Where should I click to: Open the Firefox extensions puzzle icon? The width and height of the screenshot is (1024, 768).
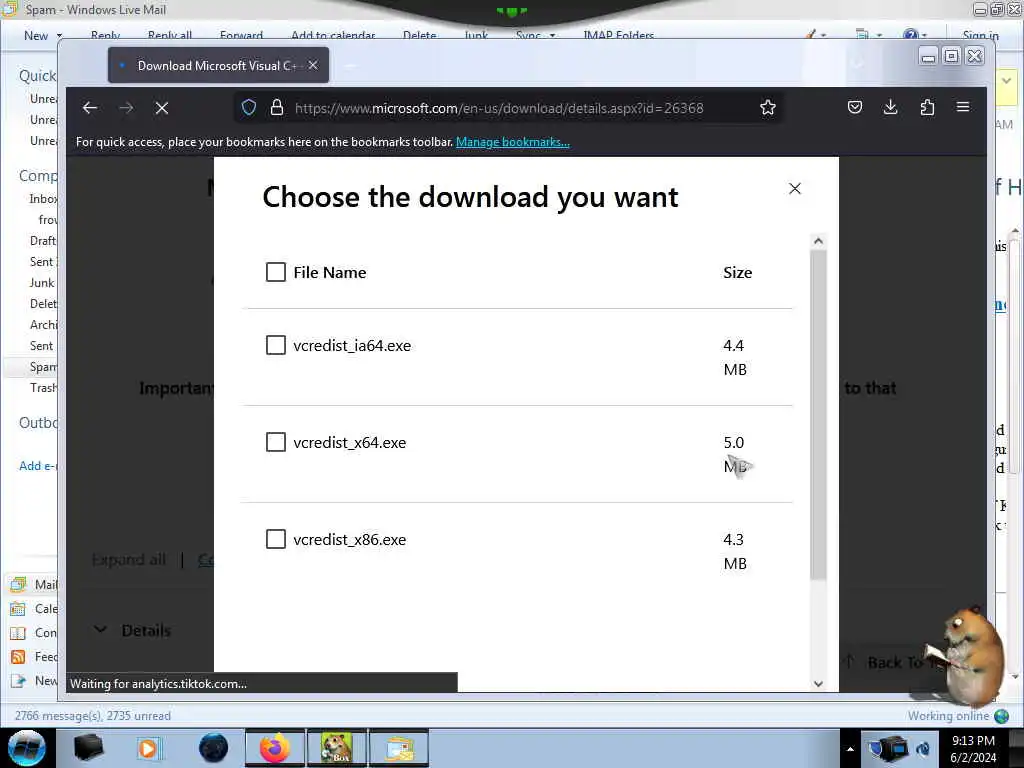tap(927, 107)
